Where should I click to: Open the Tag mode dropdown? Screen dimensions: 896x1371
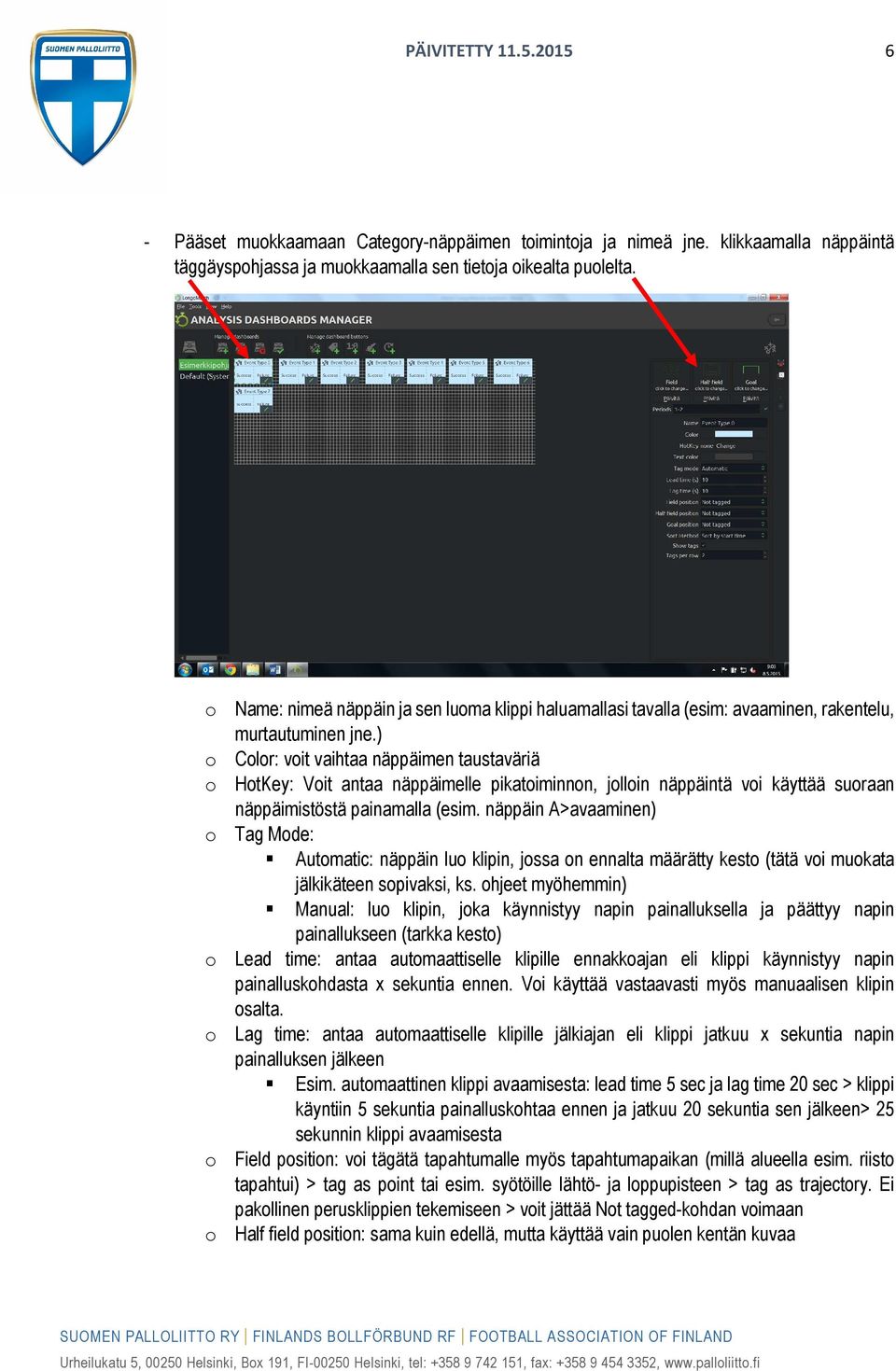pos(734,469)
